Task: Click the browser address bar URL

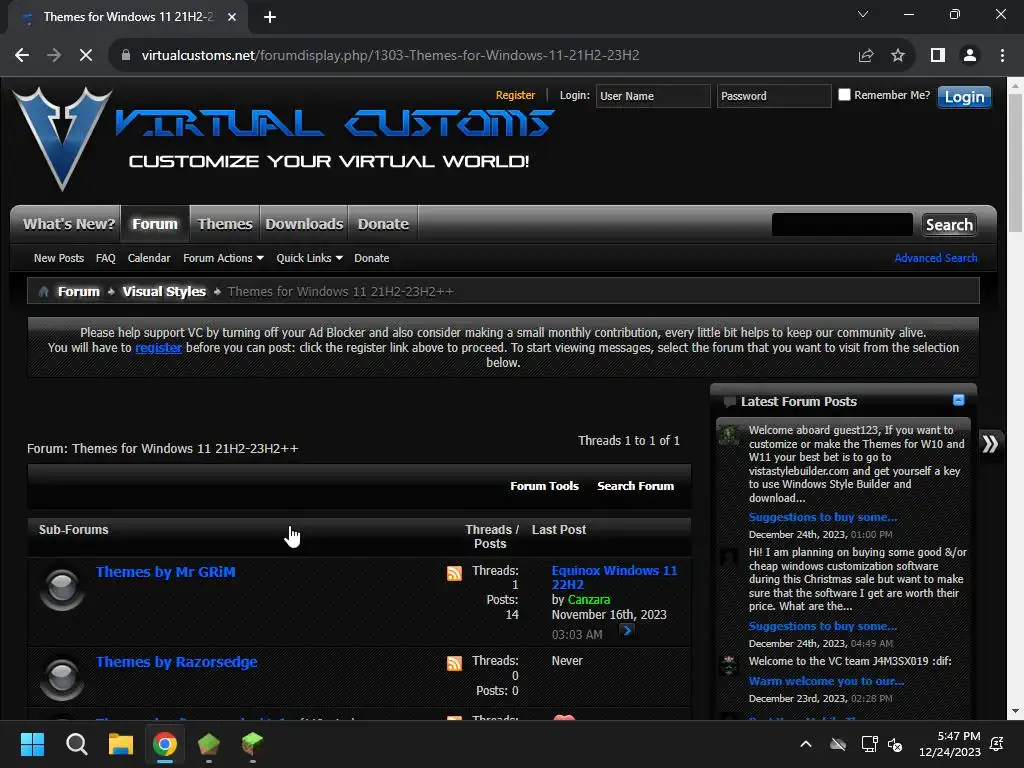Action: click(x=391, y=56)
